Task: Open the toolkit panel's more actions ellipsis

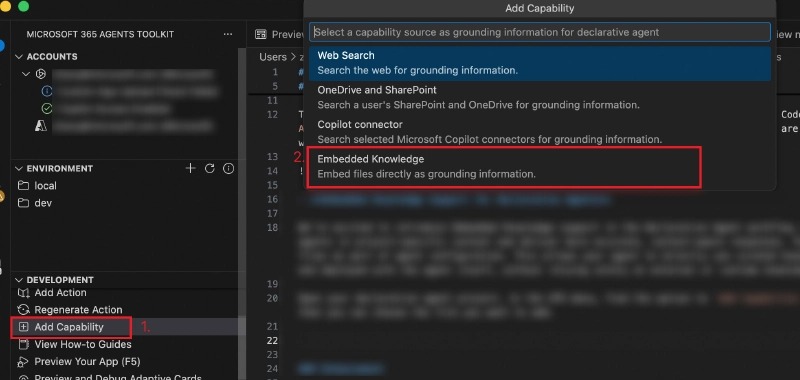Action: tap(228, 34)
